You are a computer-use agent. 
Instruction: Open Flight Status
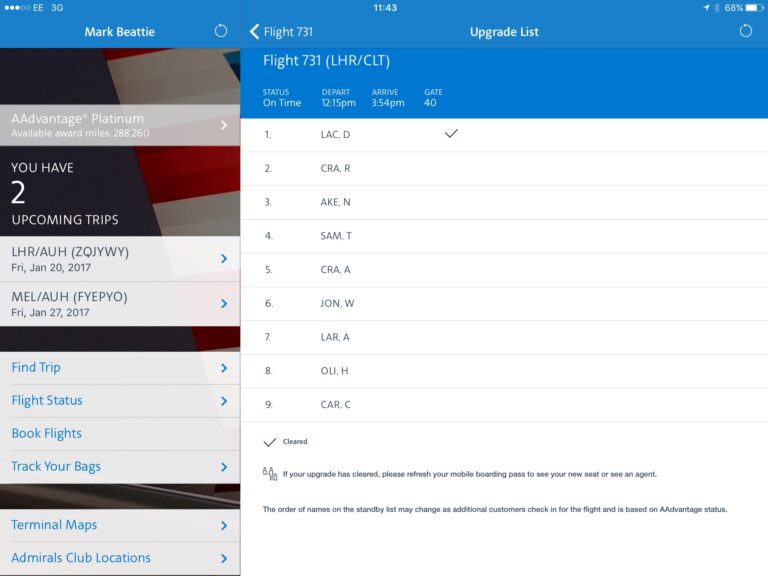[120, 401]
